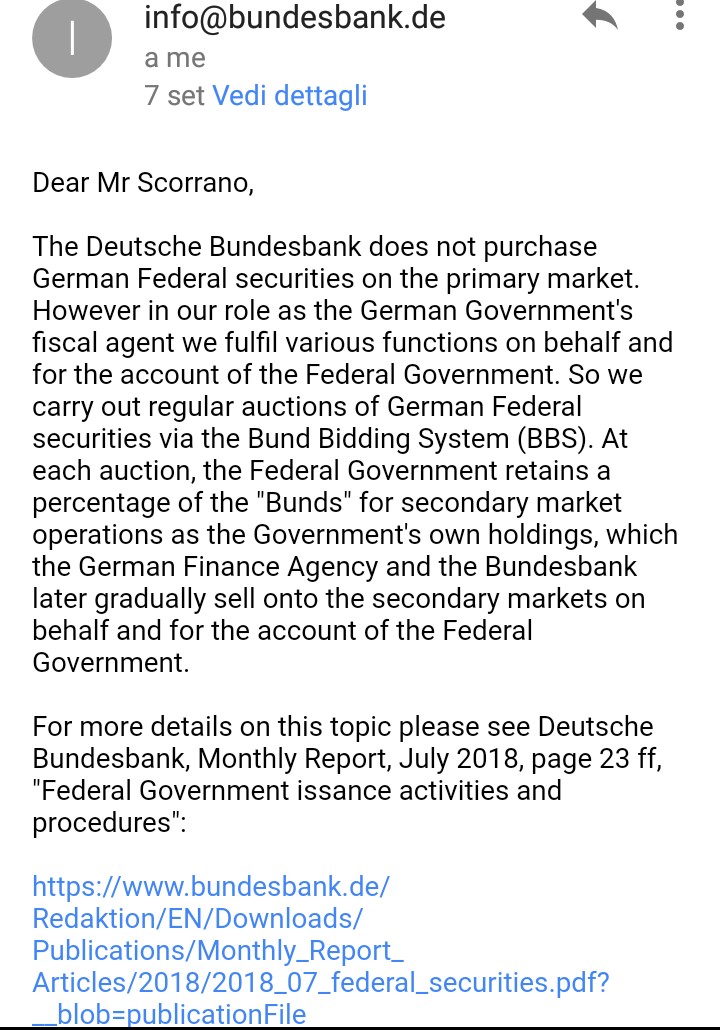Open the https://www.bundesbank.de/ link line
This screenshot has height=1030, width=720.
[x=211, y=887]
